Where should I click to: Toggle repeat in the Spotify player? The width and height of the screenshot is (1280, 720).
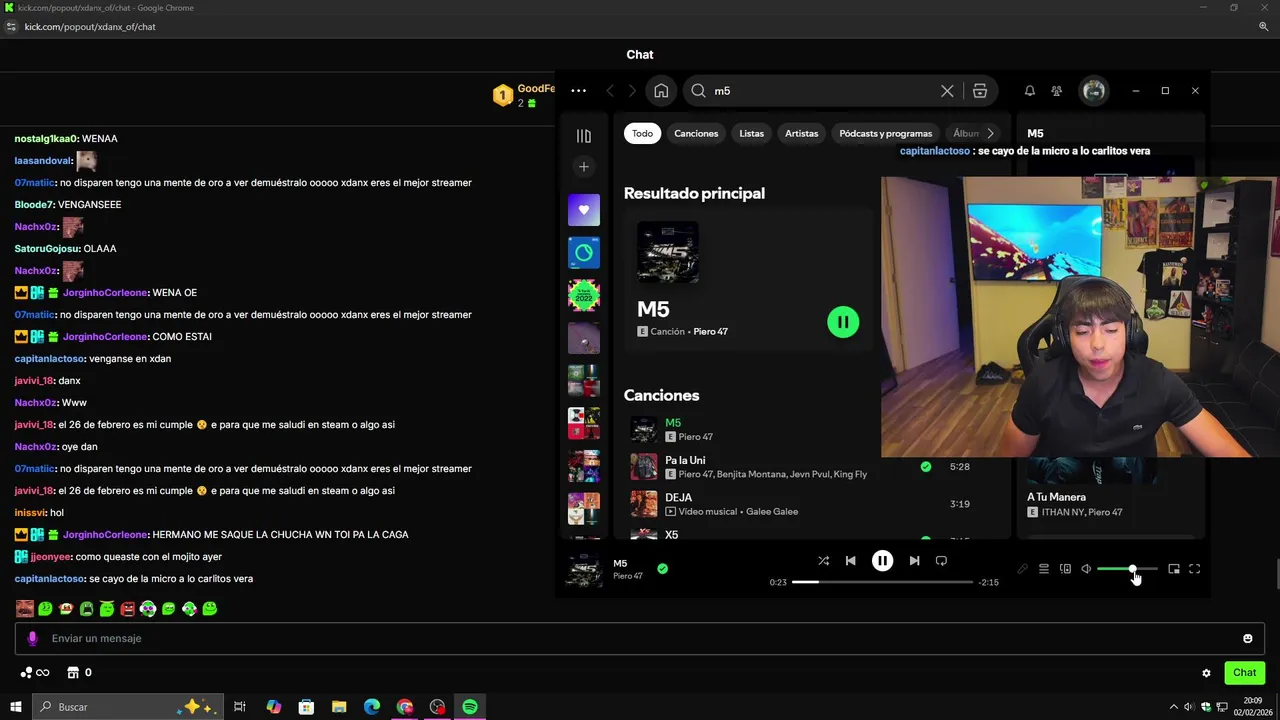941,561
